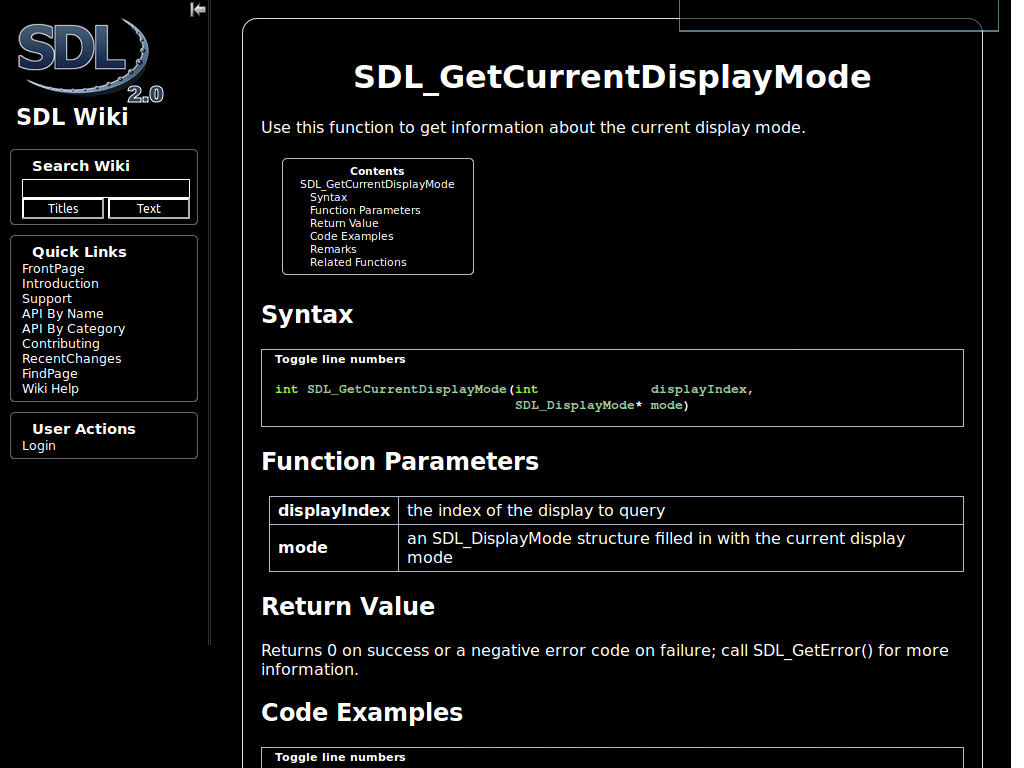The image size is (1024, 768).
Task: Click Login under User Actions
Action: [x=38, y=445]
